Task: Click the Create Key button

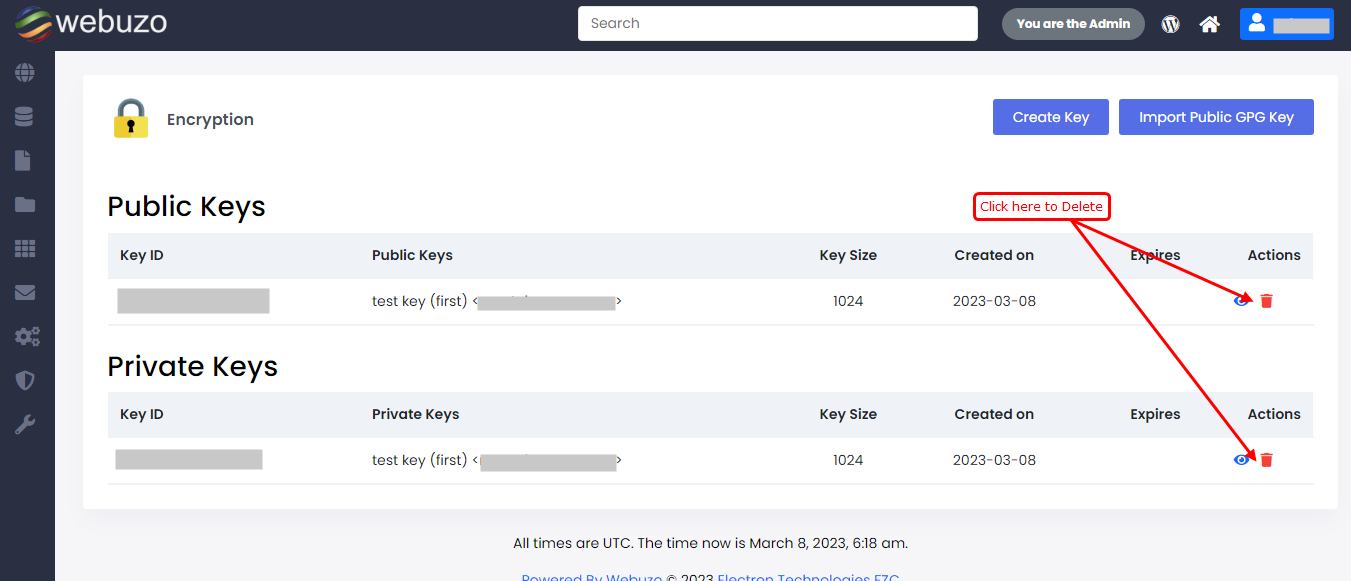Action: [1050, 117]
